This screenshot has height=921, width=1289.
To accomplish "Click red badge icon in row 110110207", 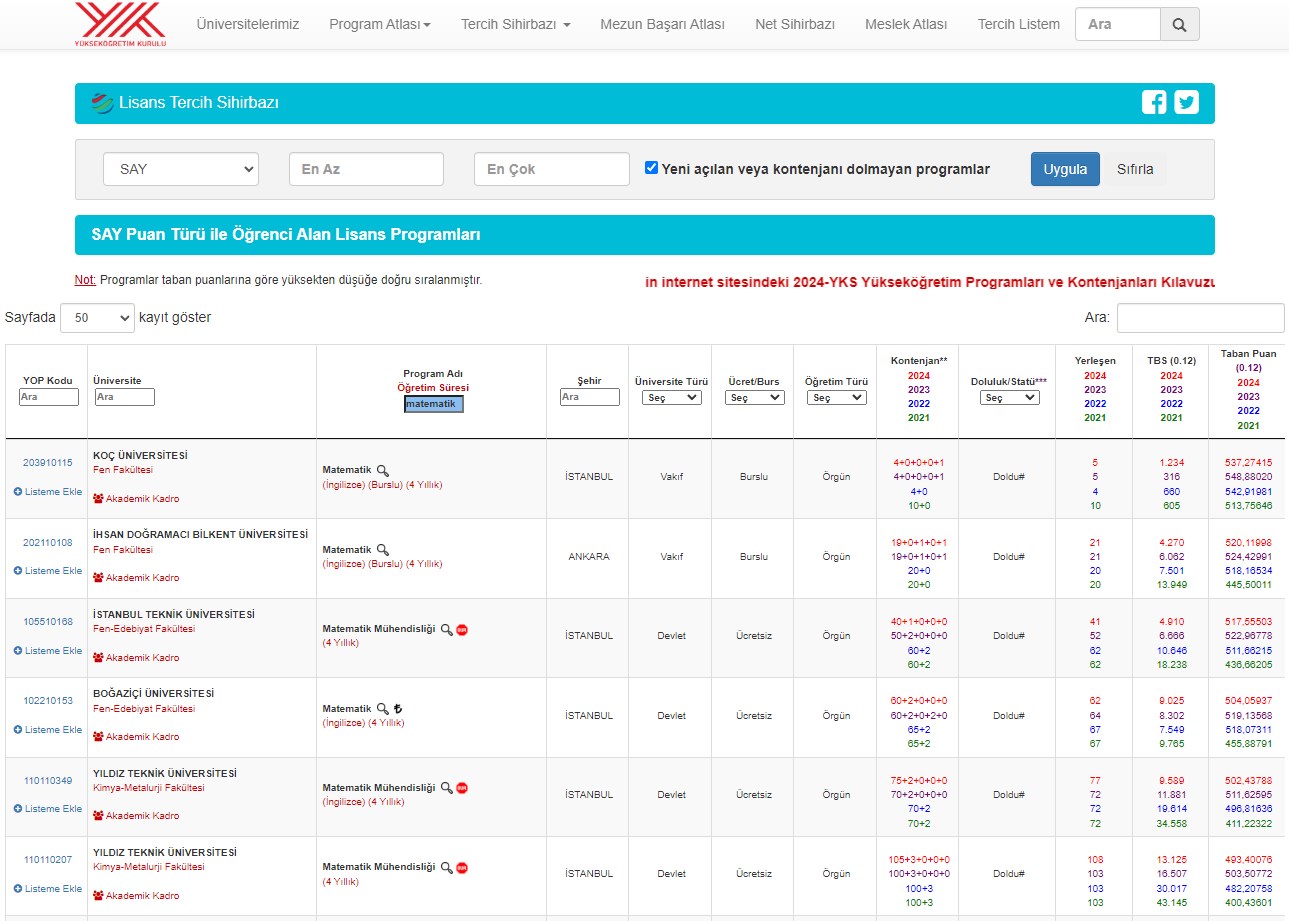I will point(462,867).
